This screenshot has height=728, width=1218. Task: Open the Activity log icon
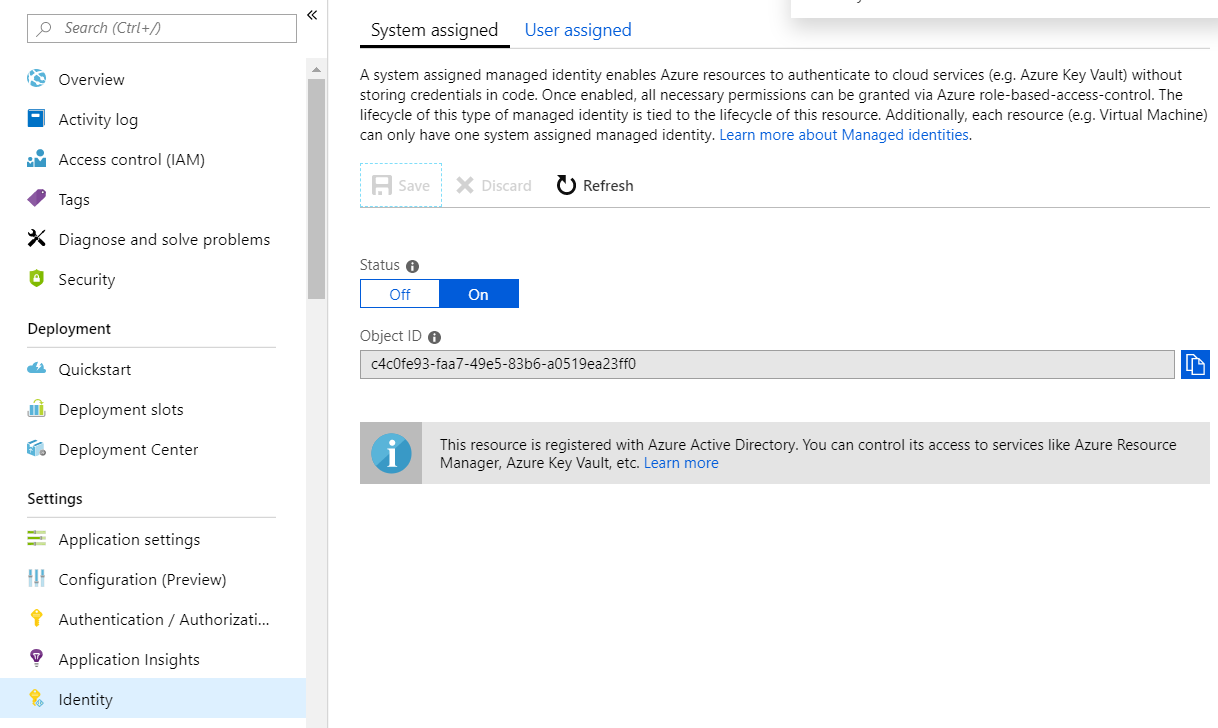tap(37, 119)
